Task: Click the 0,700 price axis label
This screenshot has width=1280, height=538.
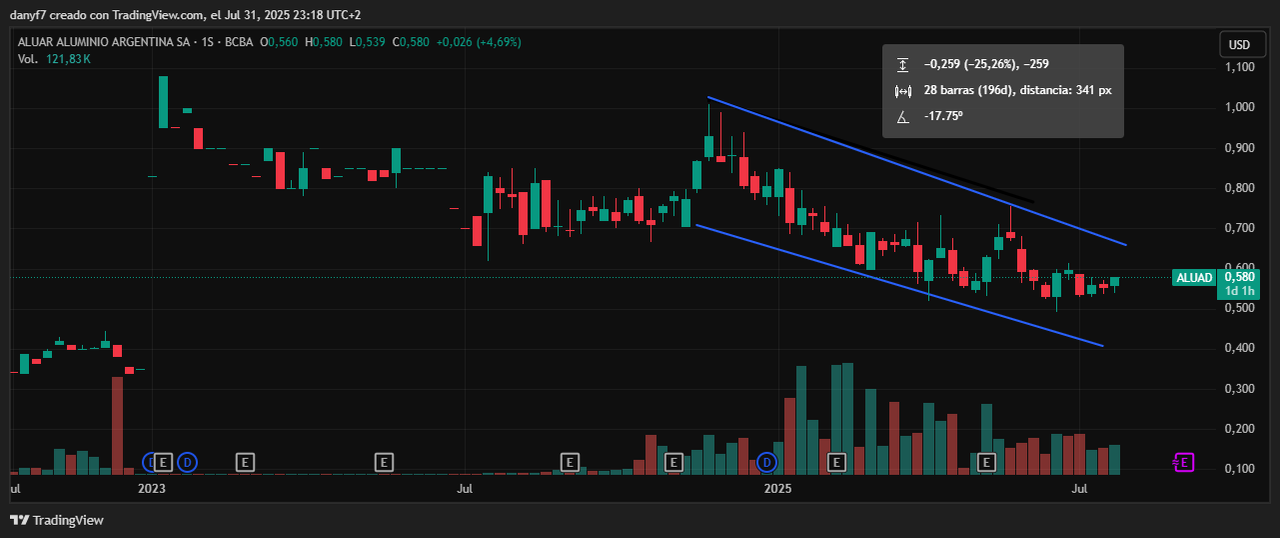Action: [x=1239, y=228]
